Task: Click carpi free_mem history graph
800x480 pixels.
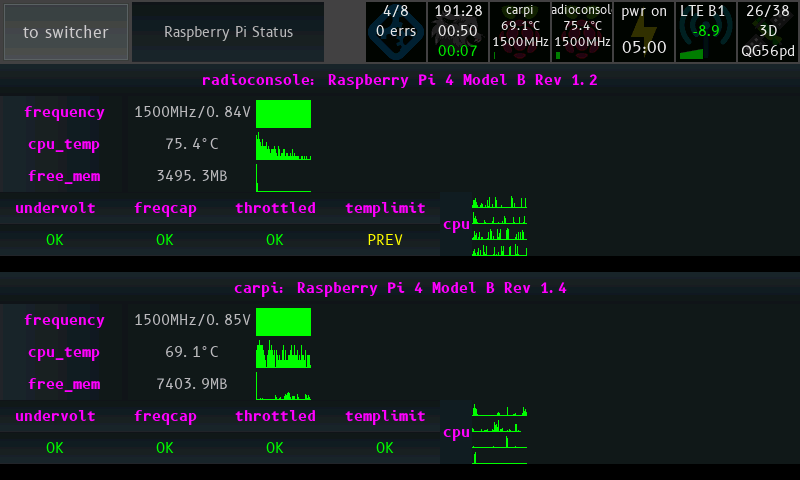Action: [283, 386]
